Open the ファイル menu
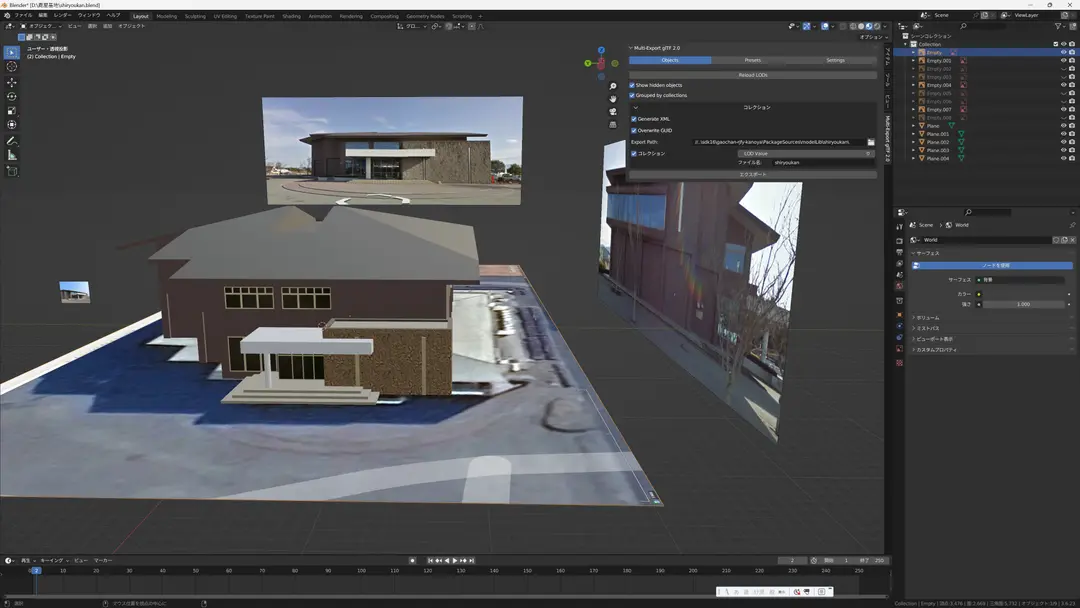This screenshot has width=1080, height=608. point(23,15)
